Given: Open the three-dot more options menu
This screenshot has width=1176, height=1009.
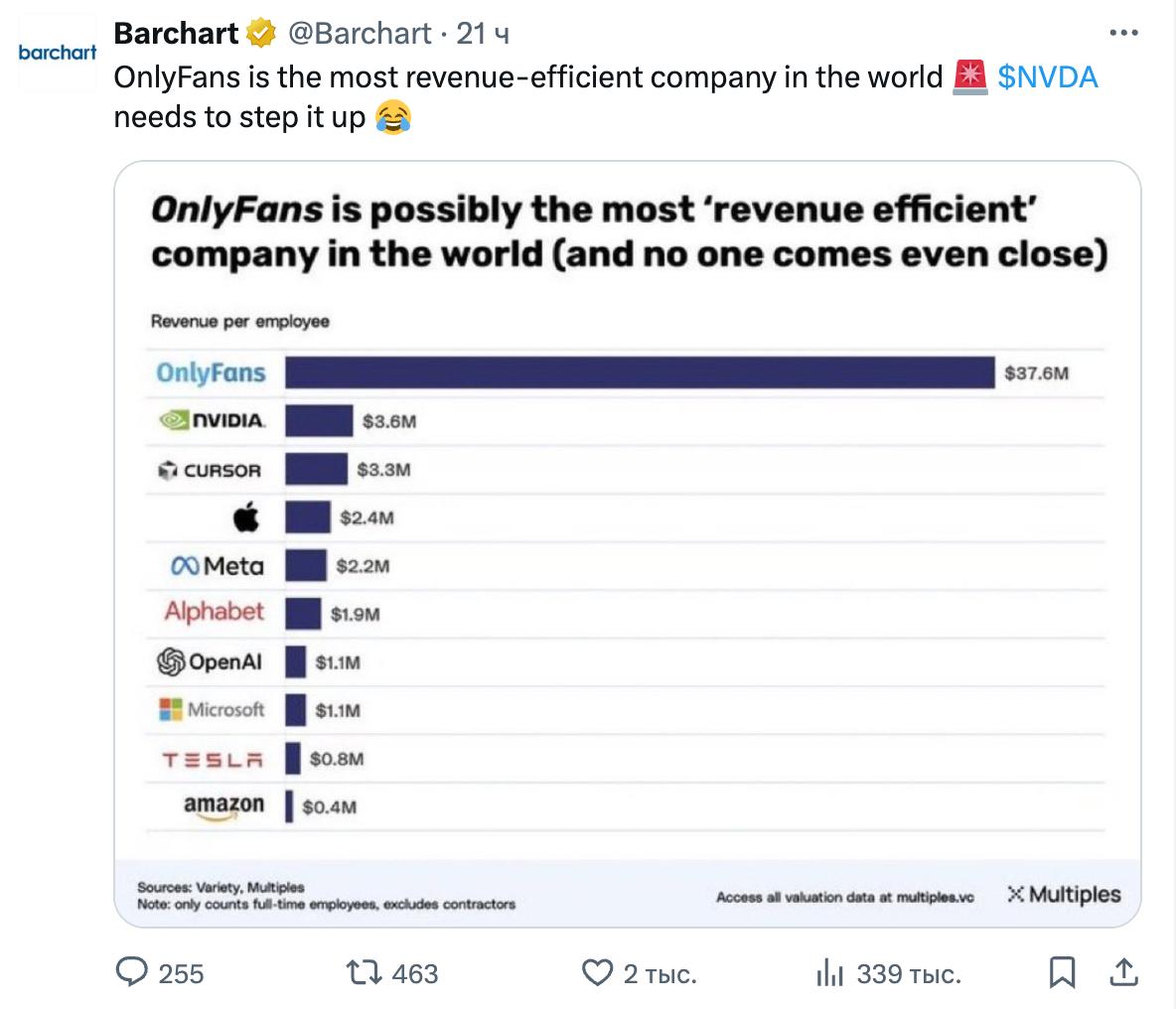Looking at the screenshot, I should click(x=1123, y=33).
